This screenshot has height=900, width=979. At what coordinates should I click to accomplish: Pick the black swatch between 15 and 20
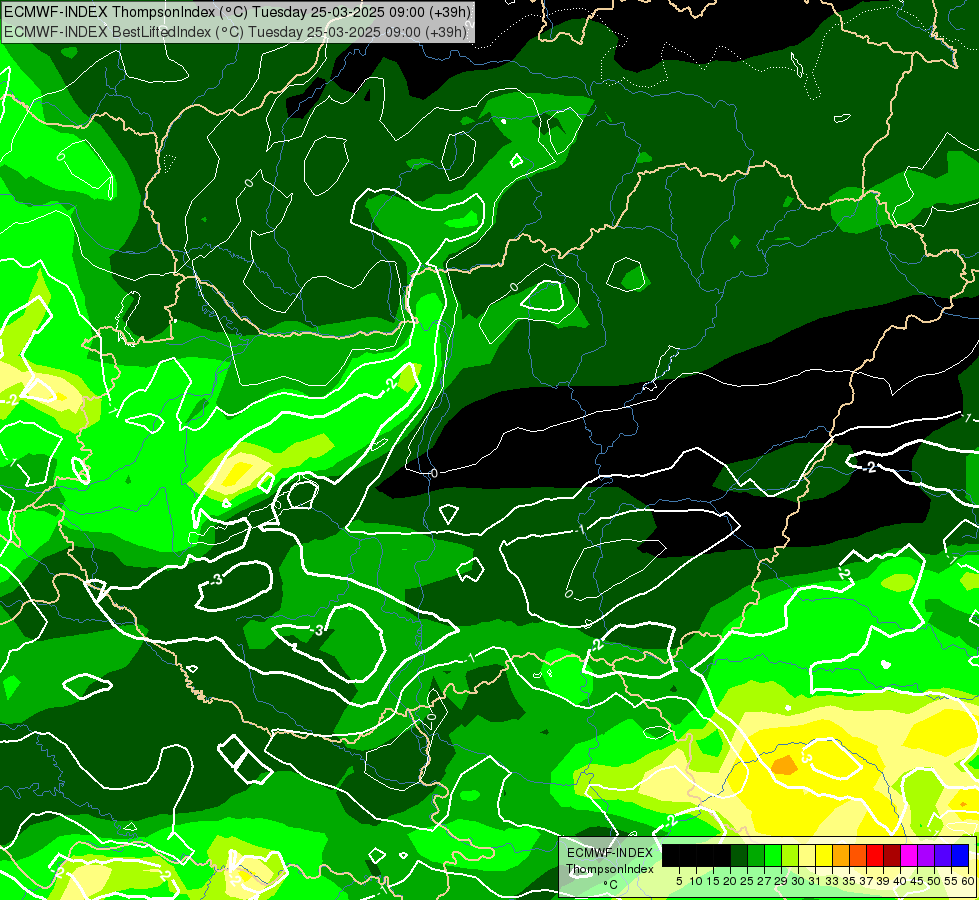point(722,855)
